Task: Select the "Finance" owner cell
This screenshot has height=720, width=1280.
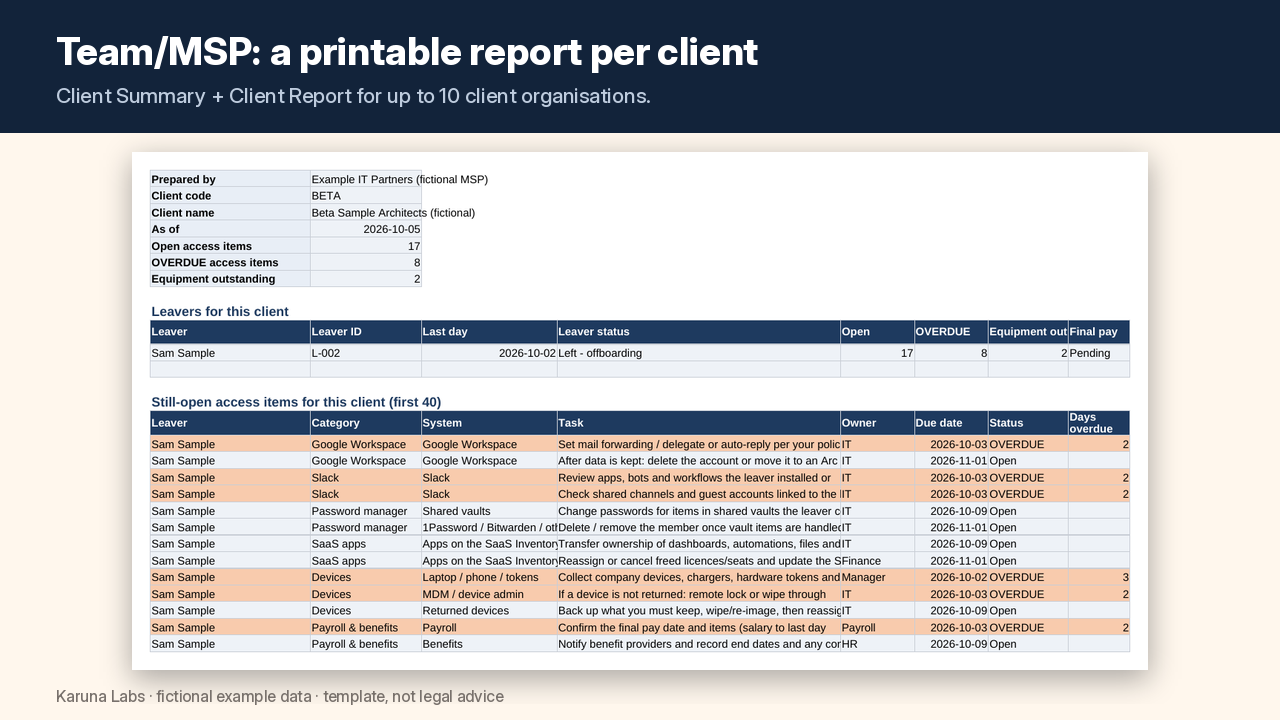Action: pyautogui.click(x=877, y=561)
